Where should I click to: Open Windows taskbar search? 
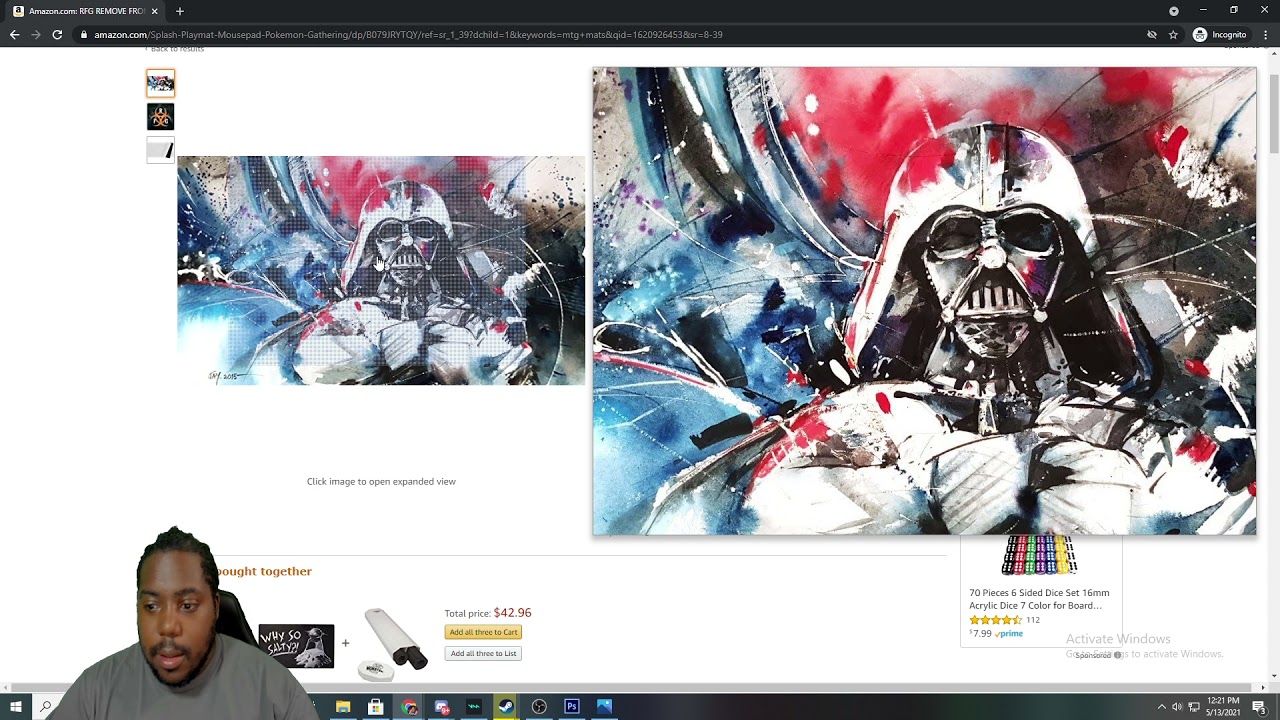(x=46, y=707)
